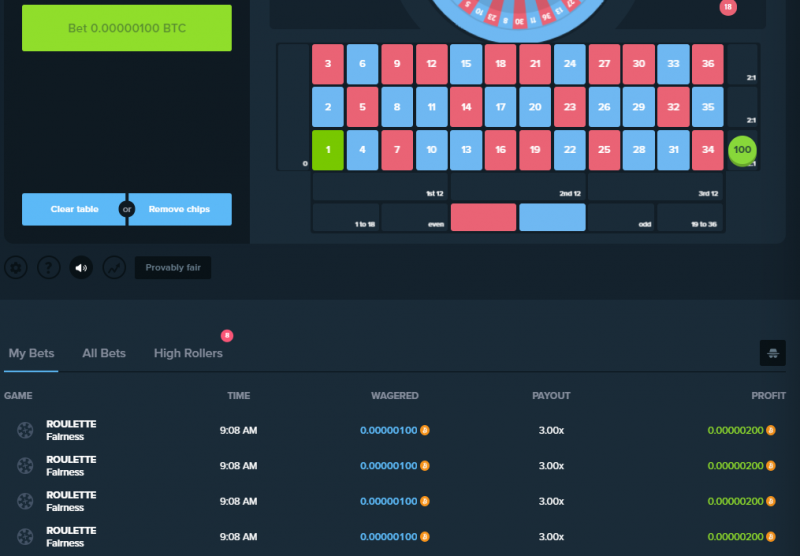Click the green 100 chip
Image resolution: width=800 pixels, height=556 pixels.
coord(742,150)
